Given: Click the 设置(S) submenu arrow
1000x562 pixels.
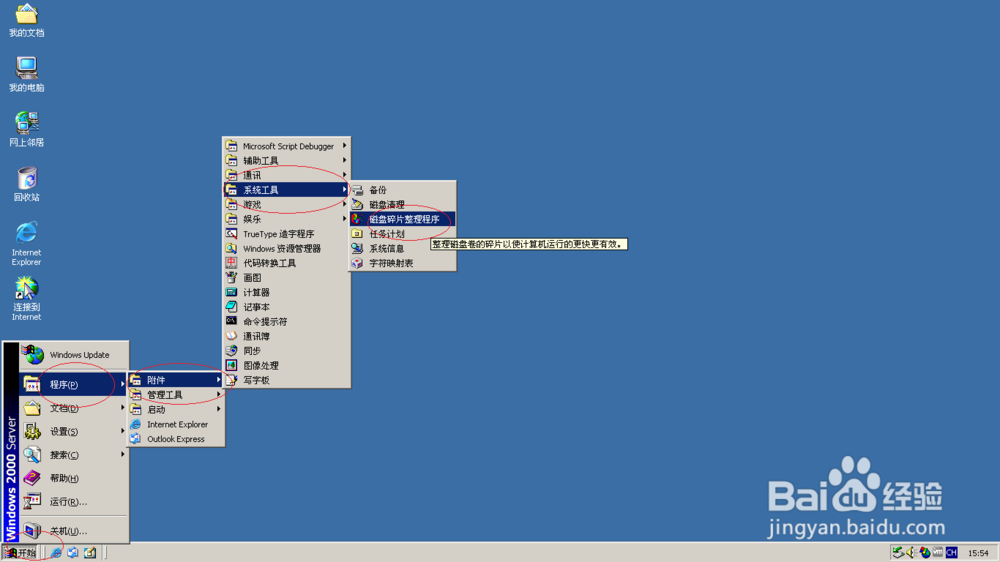Looking at the screenshot, I should pos(122,431).
